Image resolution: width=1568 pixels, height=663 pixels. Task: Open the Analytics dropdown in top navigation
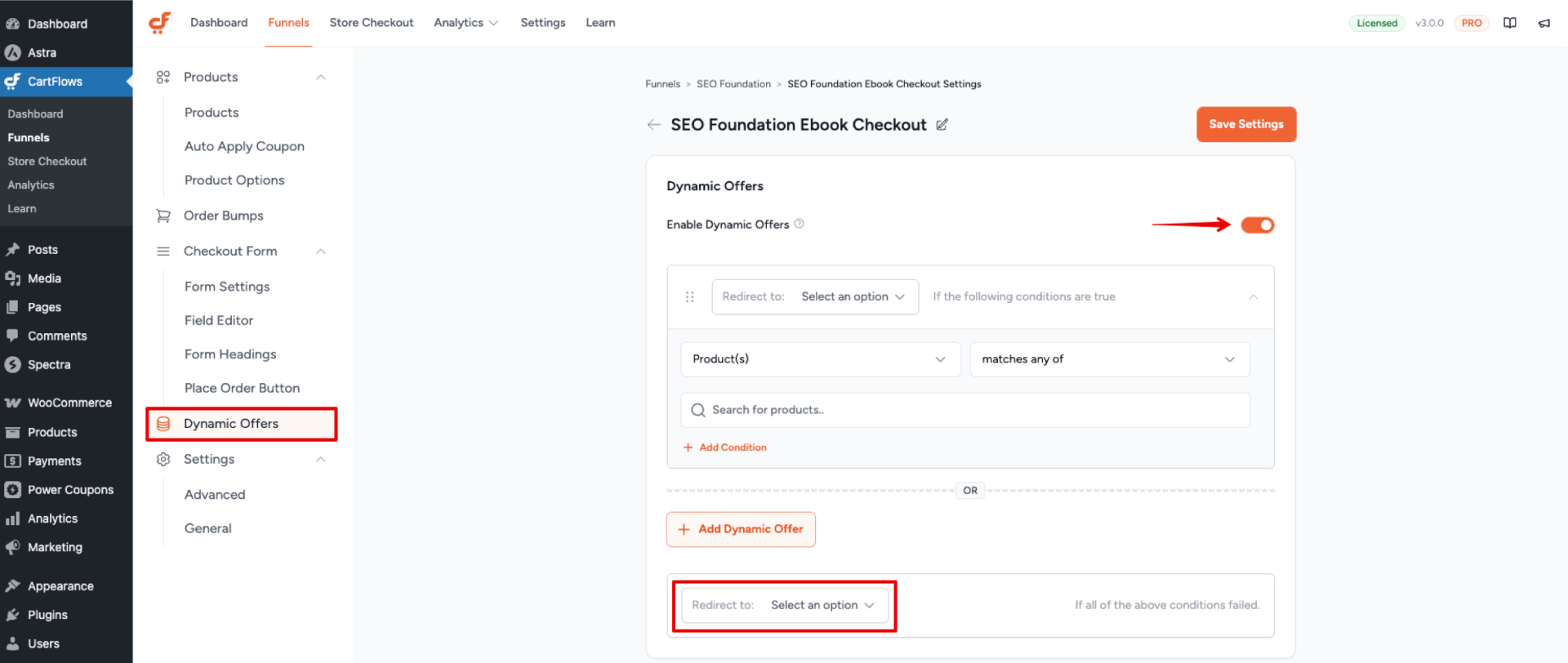coord(465,23)
